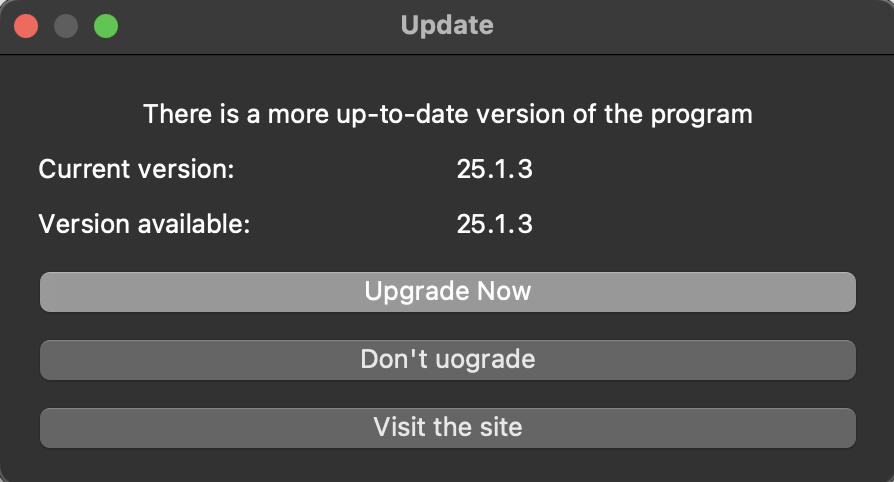Click the "Current version:" label

(136, 169)
